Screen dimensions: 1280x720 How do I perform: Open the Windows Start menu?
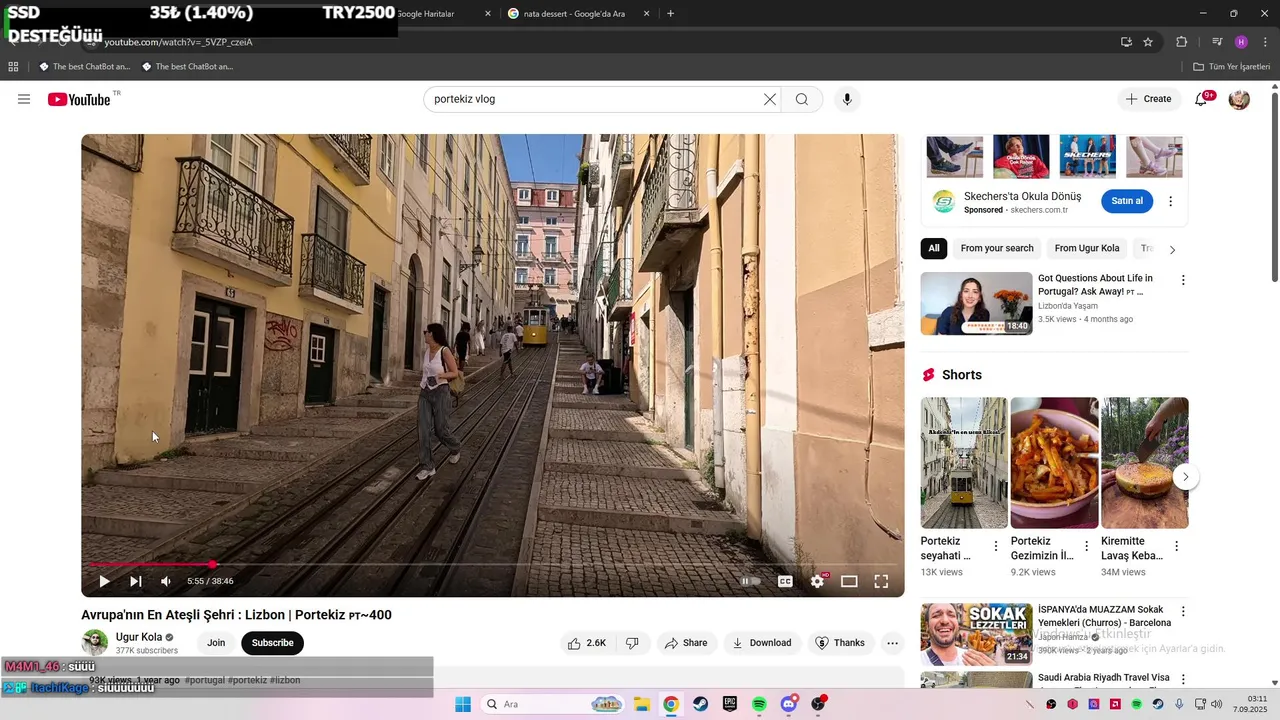click(463, 704)
